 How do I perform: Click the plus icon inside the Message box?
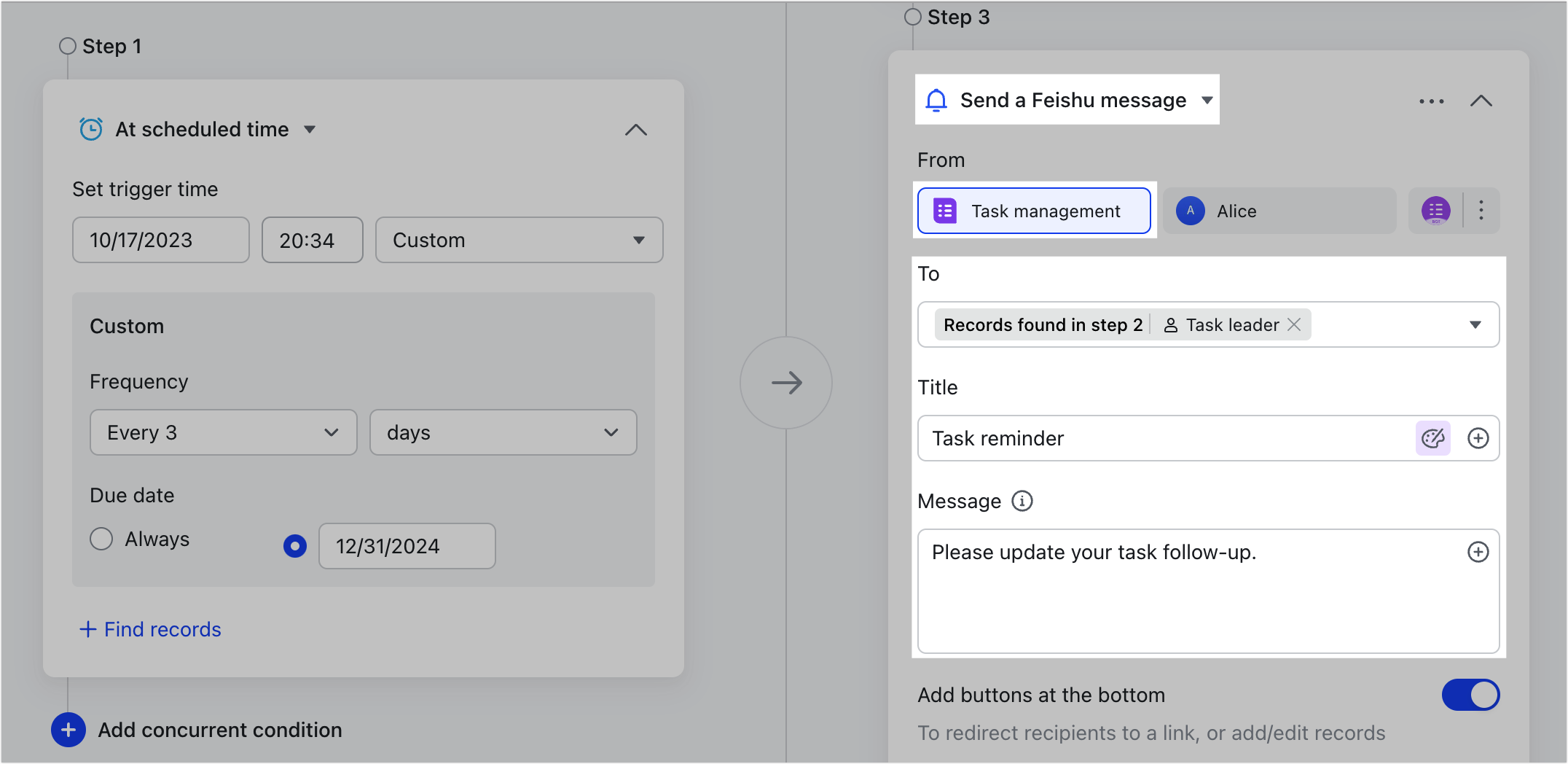tap(1478, 552)
